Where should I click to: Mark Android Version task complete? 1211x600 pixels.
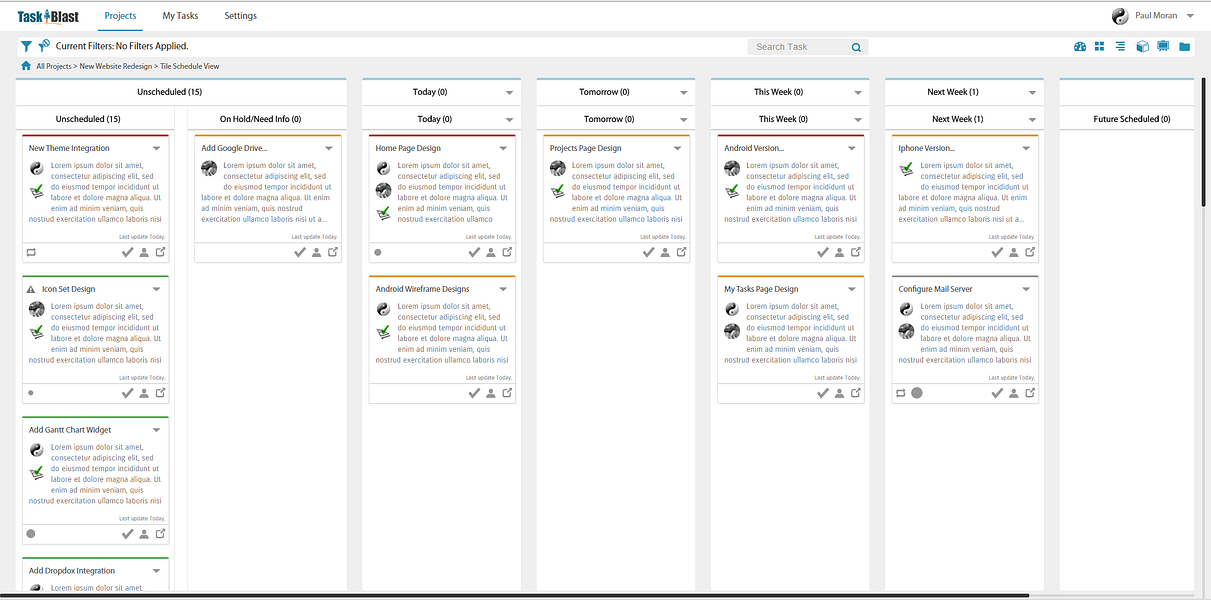coord(823,252)
